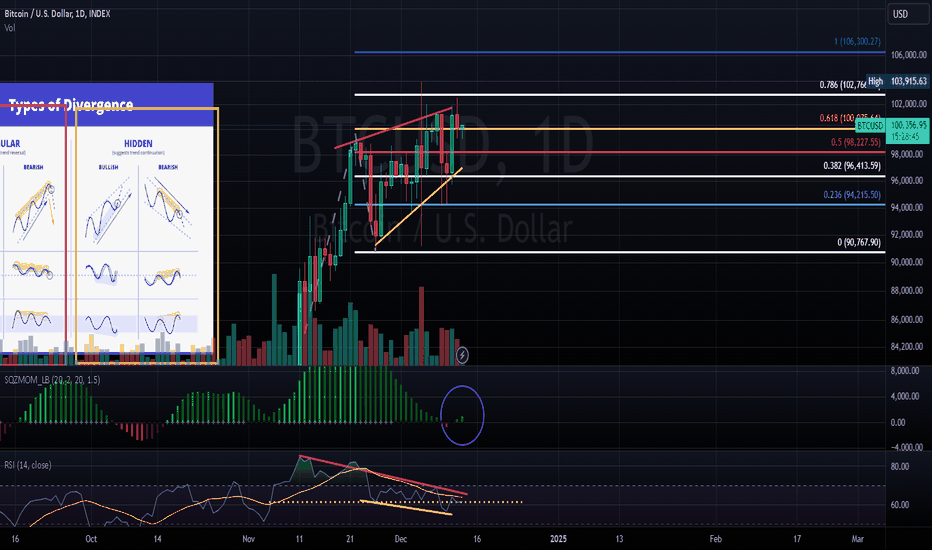Click the Bitcoin / U.S. Dollar chart title
Viewport: 932px width, 550px height.
[x=57, y=13]
